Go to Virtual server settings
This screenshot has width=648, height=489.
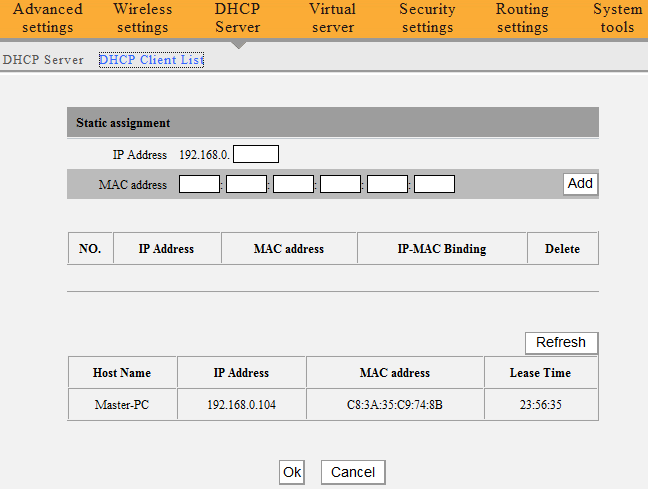click(x=333, y=18)
